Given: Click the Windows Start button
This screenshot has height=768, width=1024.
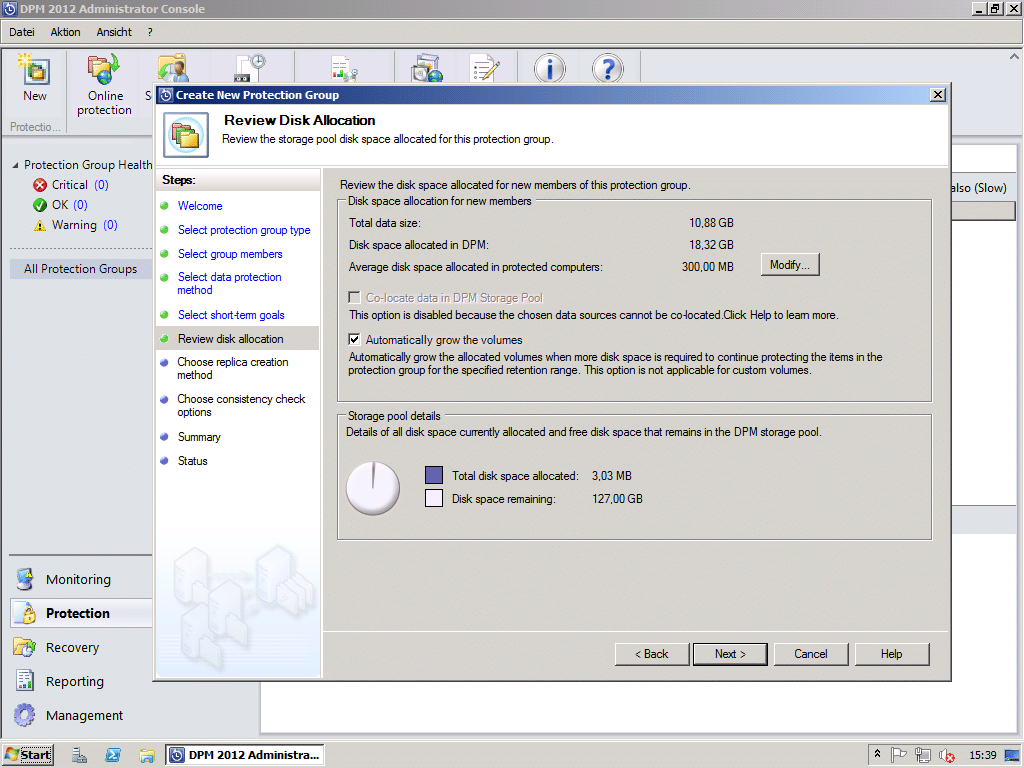Looking at the screenshot, I should click(x=28, y=755).
